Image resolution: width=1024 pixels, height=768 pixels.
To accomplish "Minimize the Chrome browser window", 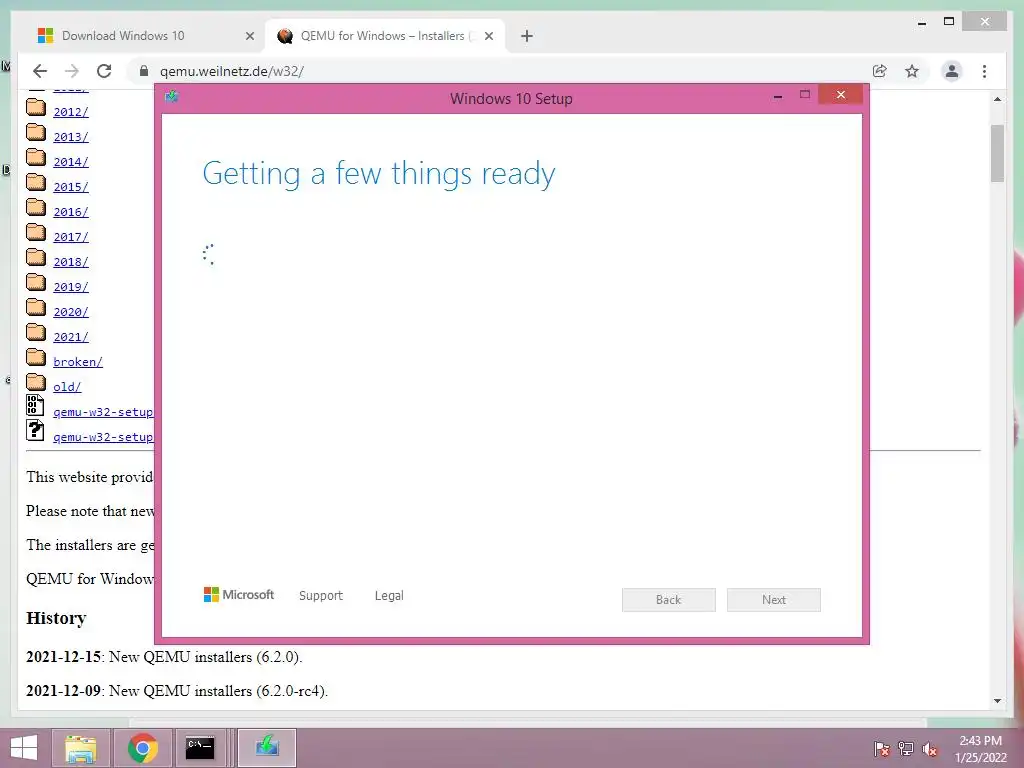I will pyautogui.click(x=921, y=23).
